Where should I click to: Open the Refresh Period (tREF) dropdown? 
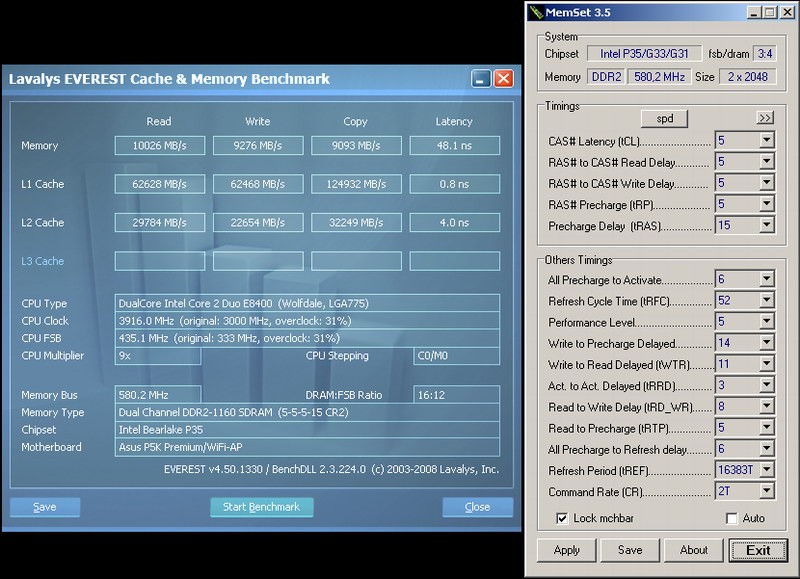tap(766, 470)
